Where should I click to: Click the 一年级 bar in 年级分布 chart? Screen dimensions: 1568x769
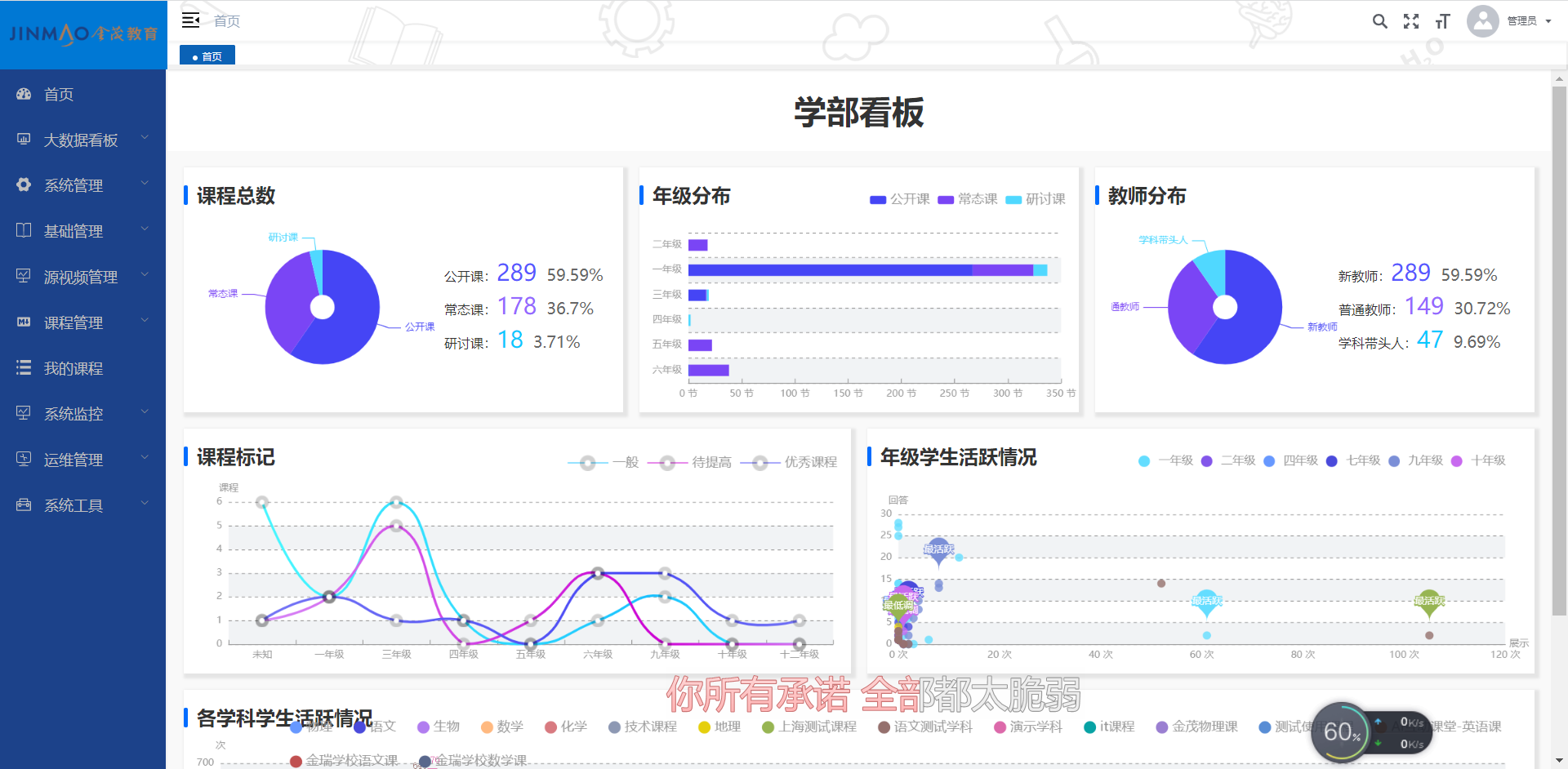click(x=867, y=270)
